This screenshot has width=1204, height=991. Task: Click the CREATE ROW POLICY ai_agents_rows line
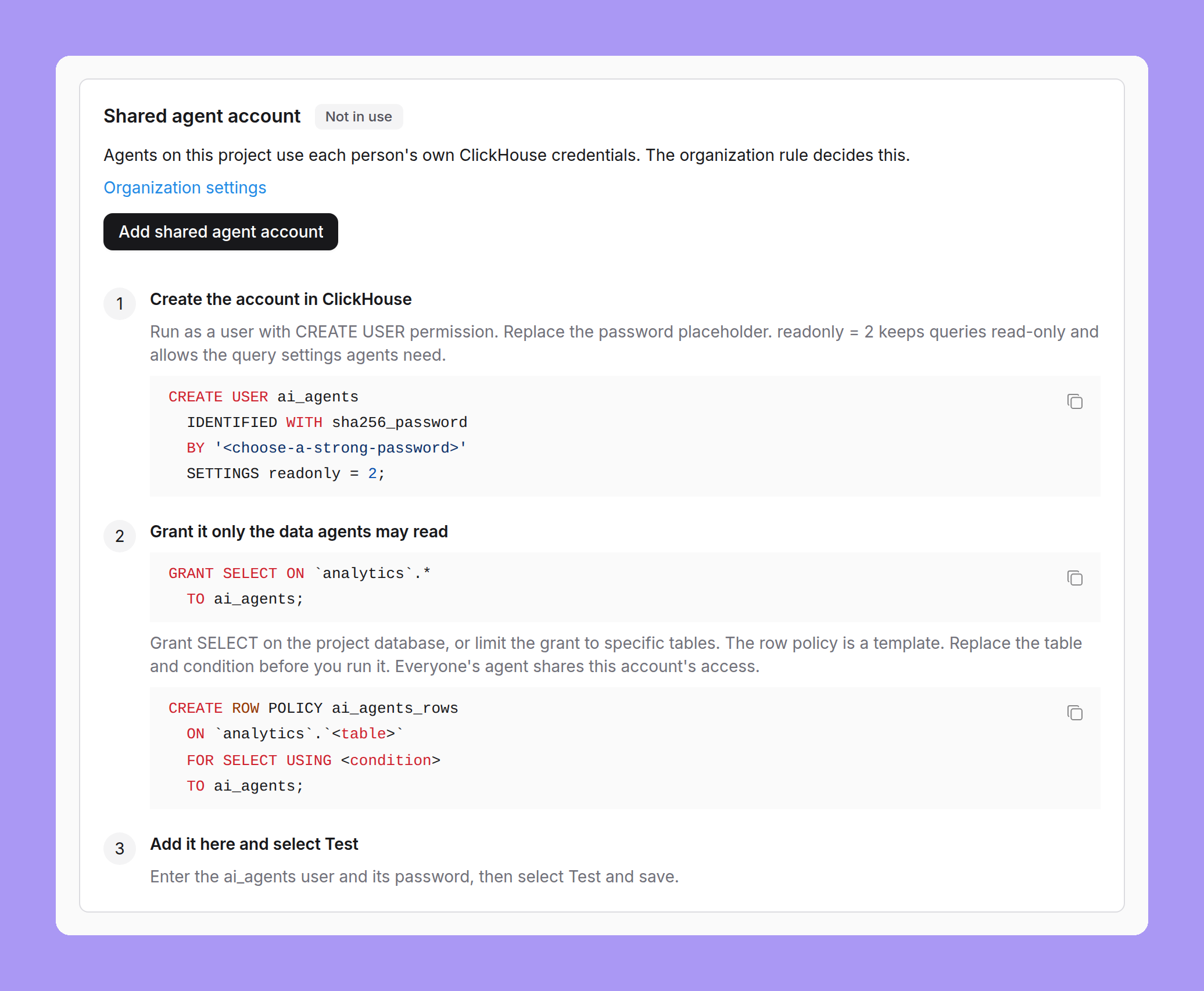313,708
